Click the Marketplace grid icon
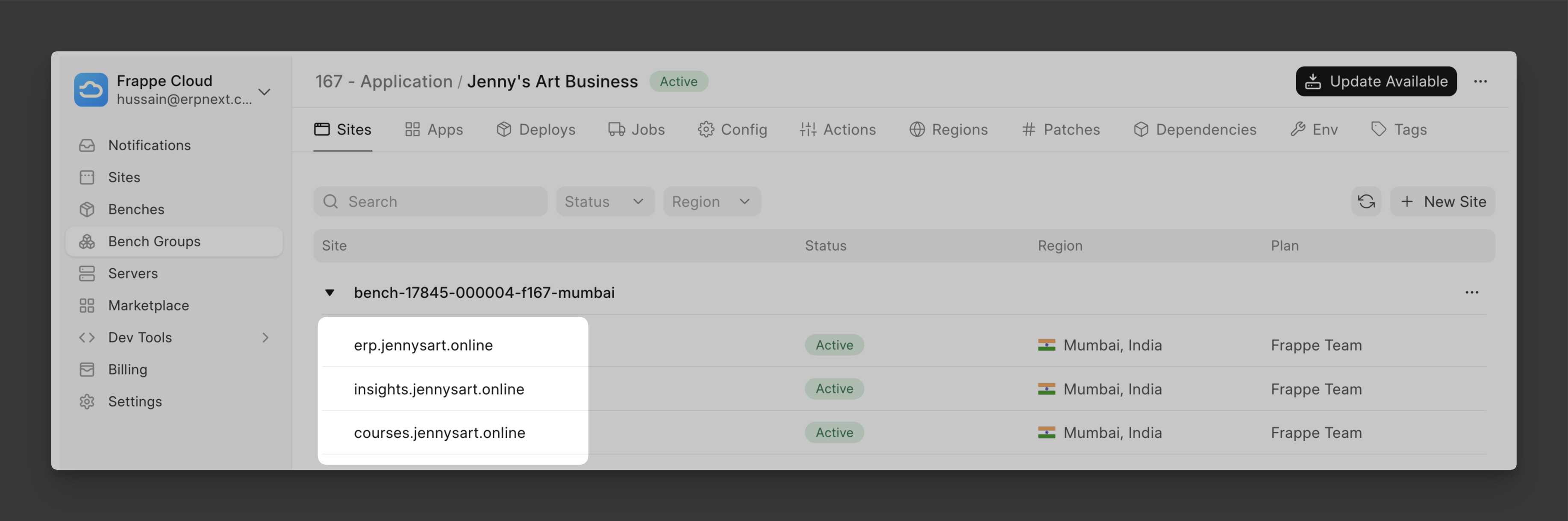1568x521 pixels. pos(87,305)
